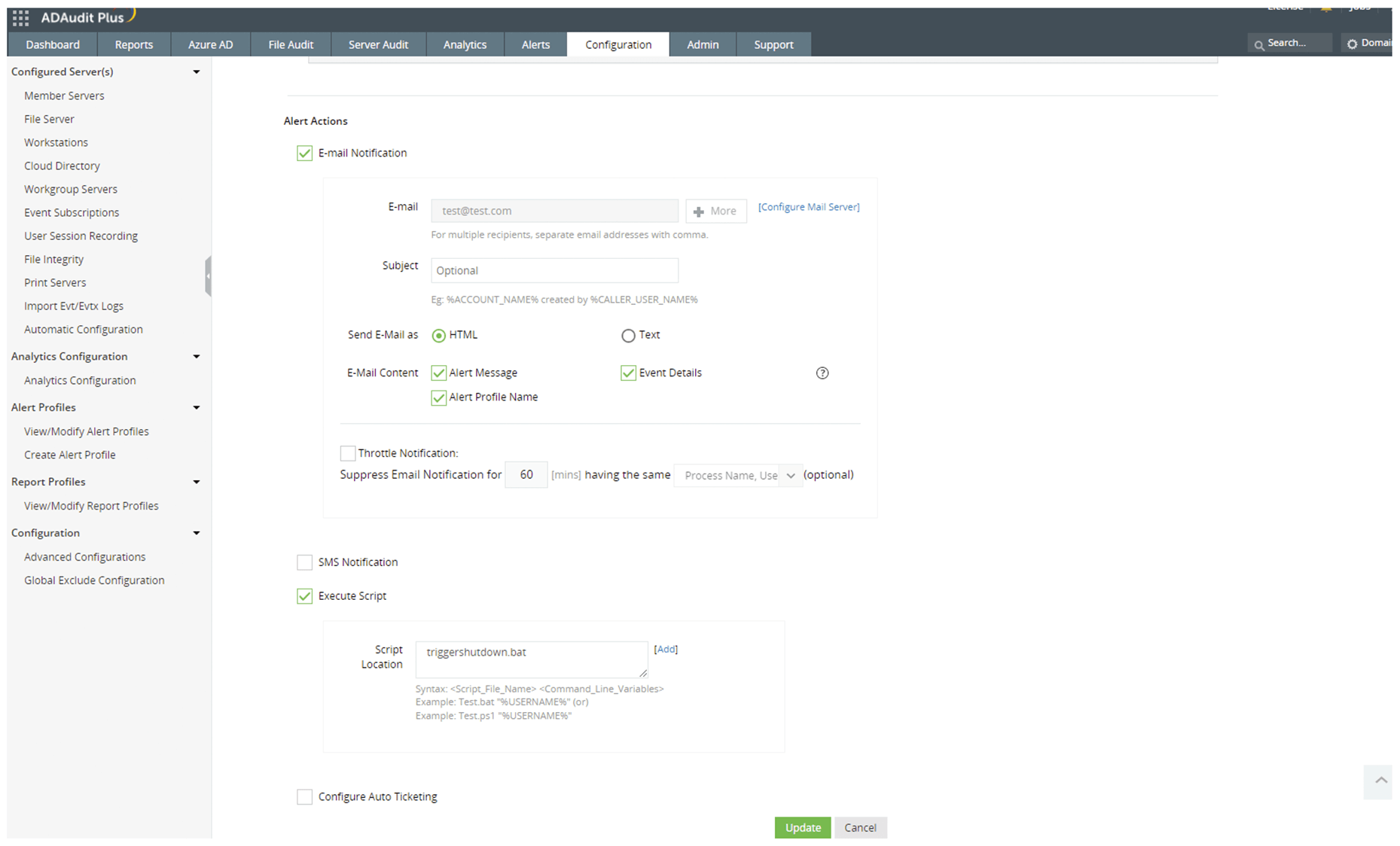Collapse the Configuration sidebar section
The image size is (1400, 846).
point(197,534)
